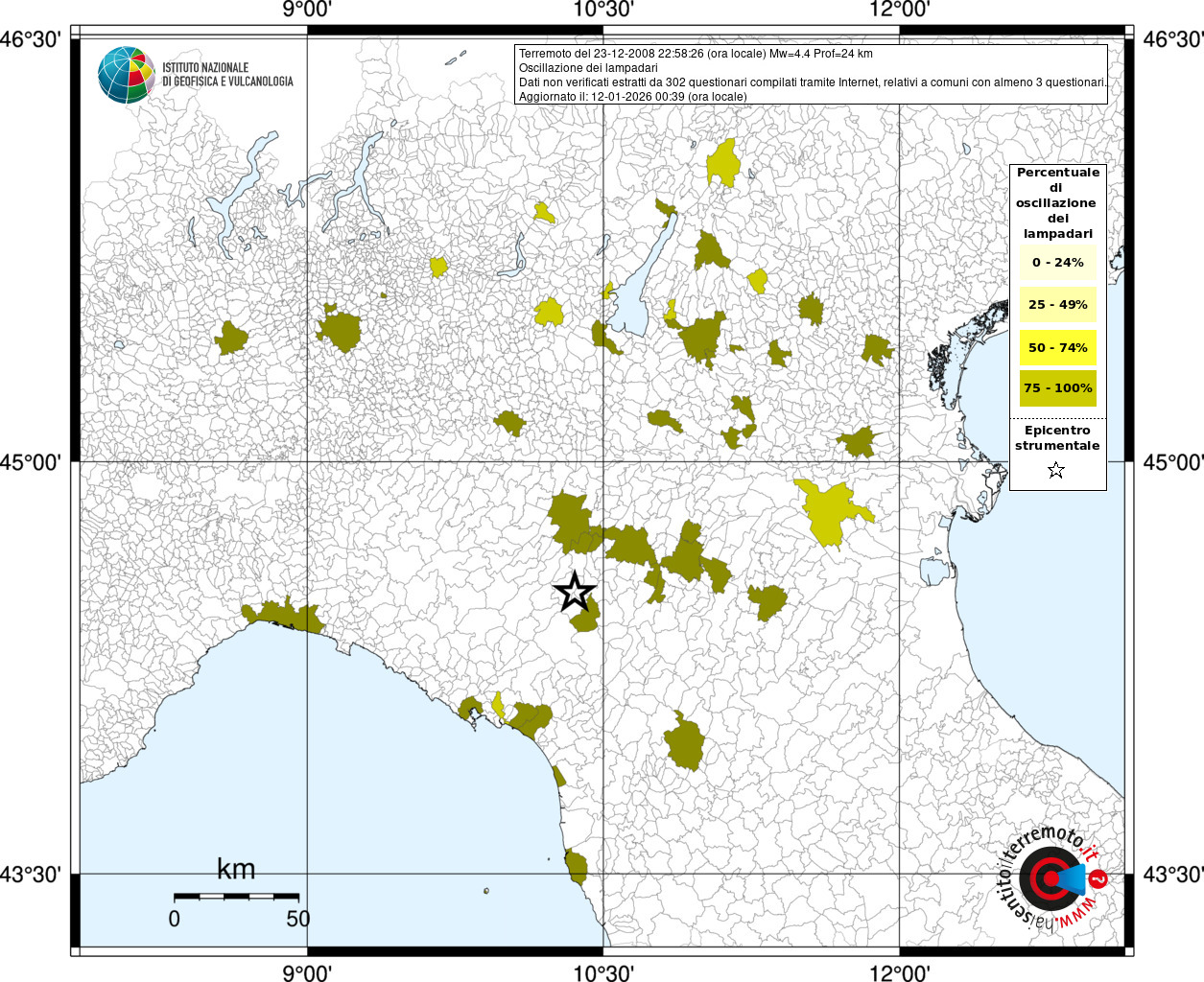
Task: Click the 'Epicentro strumentale' legend label
Action: [1057, 438]
